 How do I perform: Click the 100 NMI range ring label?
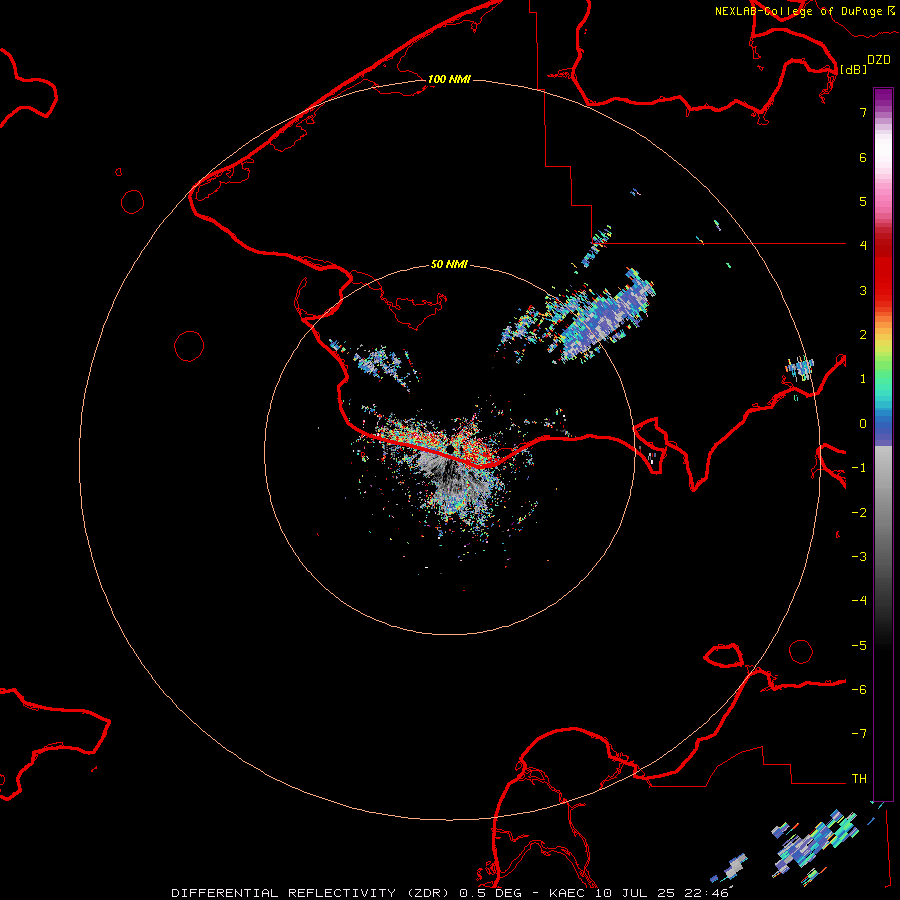[x=449, y=79]
